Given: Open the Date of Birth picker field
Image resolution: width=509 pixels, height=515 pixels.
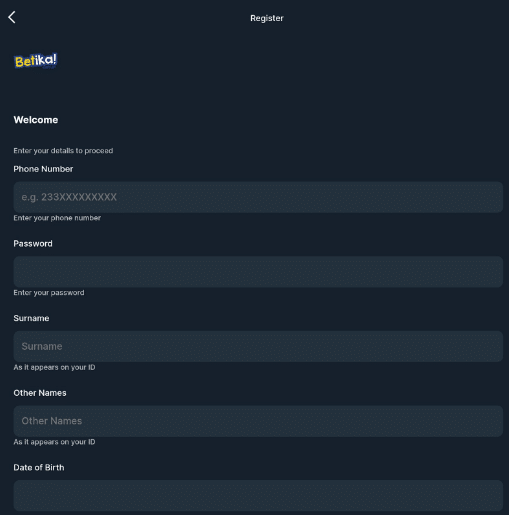Looking at the screenshot, I should (258, 496).
